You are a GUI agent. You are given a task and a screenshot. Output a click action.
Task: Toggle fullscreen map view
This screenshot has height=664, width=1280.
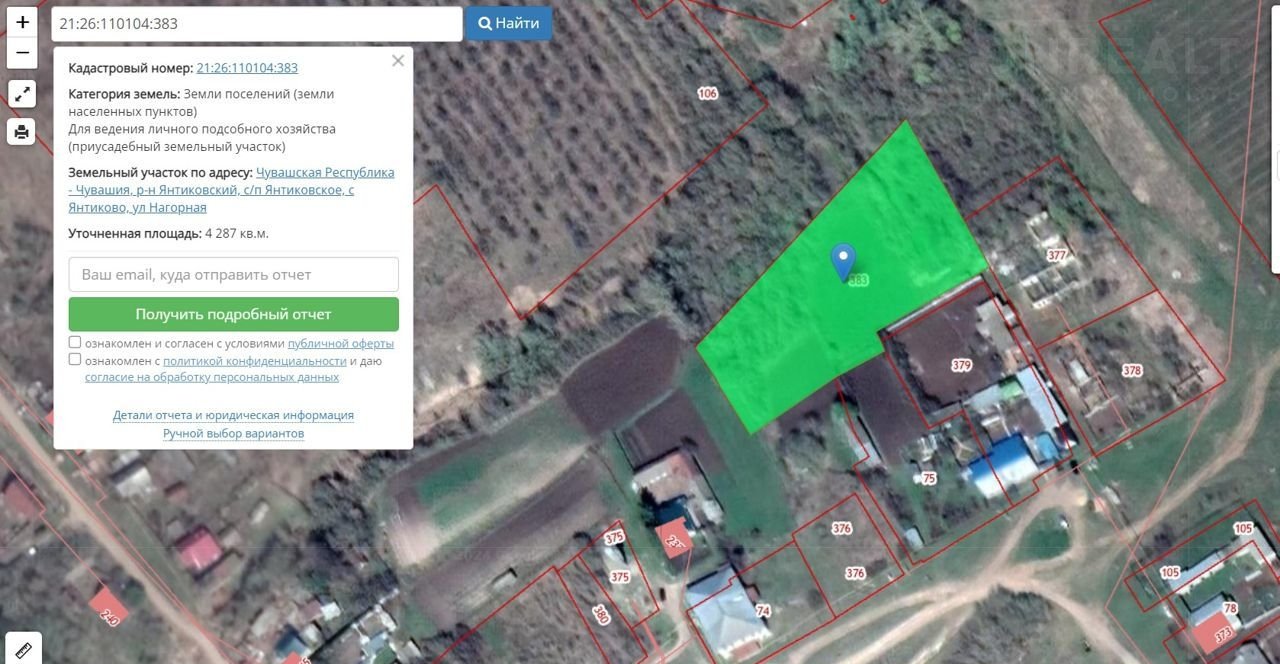click(22, 94)
